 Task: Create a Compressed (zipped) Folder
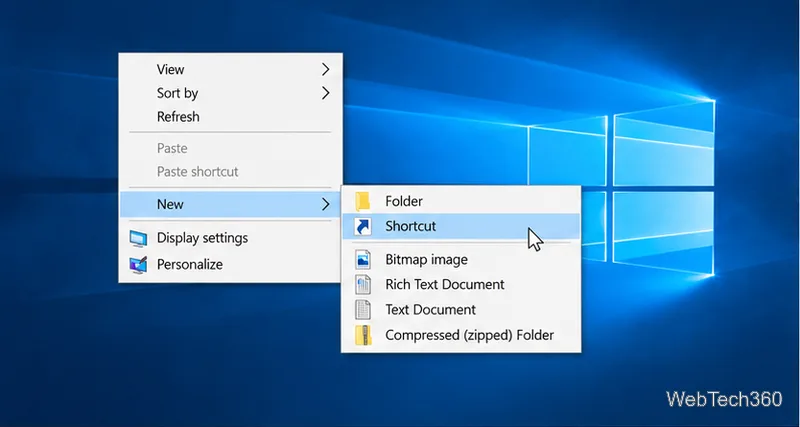coord(461,335)
